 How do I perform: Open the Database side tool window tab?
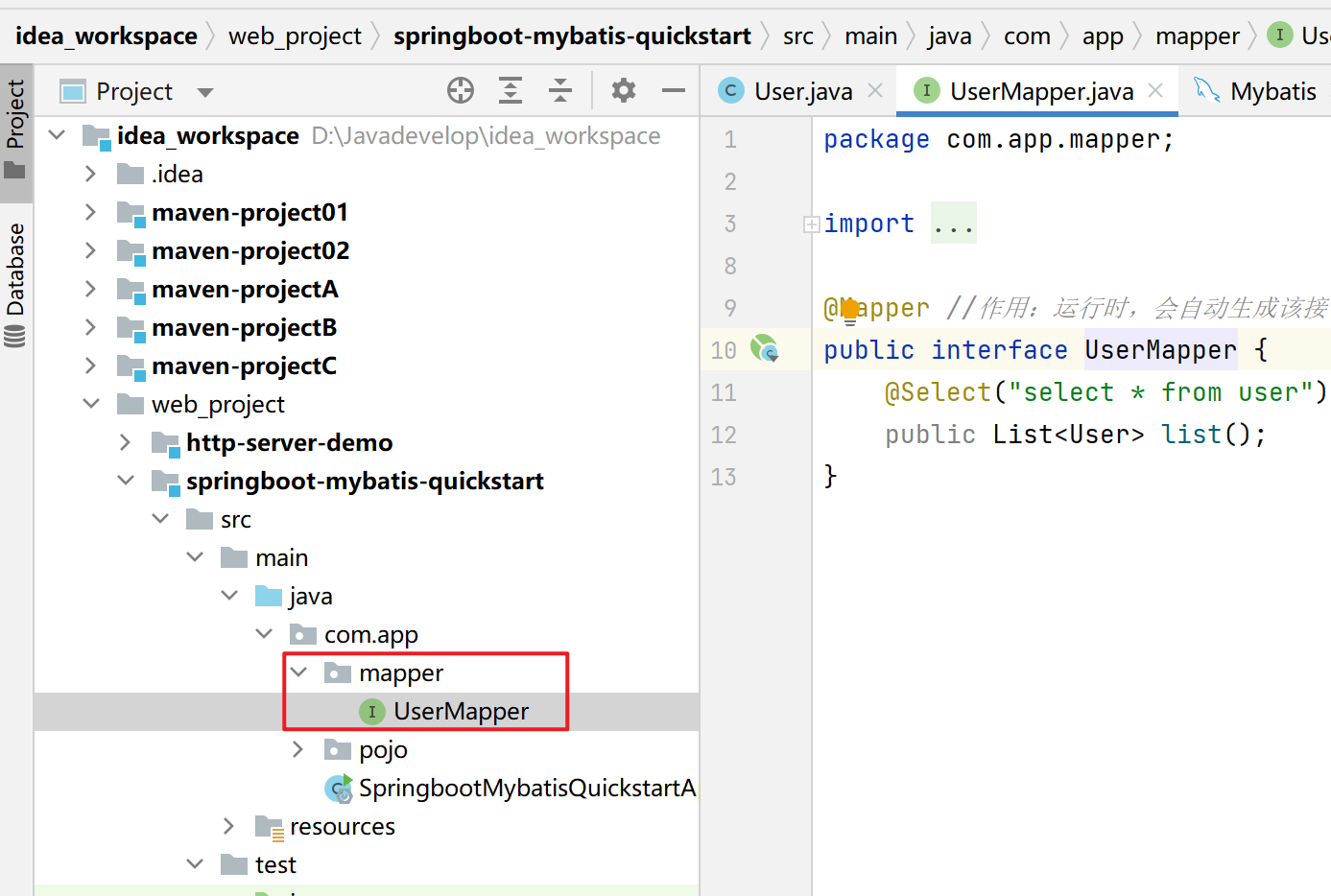(15, 285)
